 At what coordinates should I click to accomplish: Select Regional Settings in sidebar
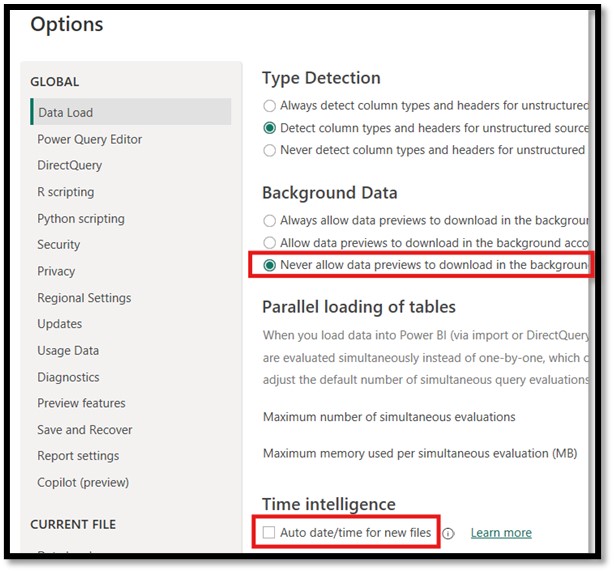[x=84, y=298]
